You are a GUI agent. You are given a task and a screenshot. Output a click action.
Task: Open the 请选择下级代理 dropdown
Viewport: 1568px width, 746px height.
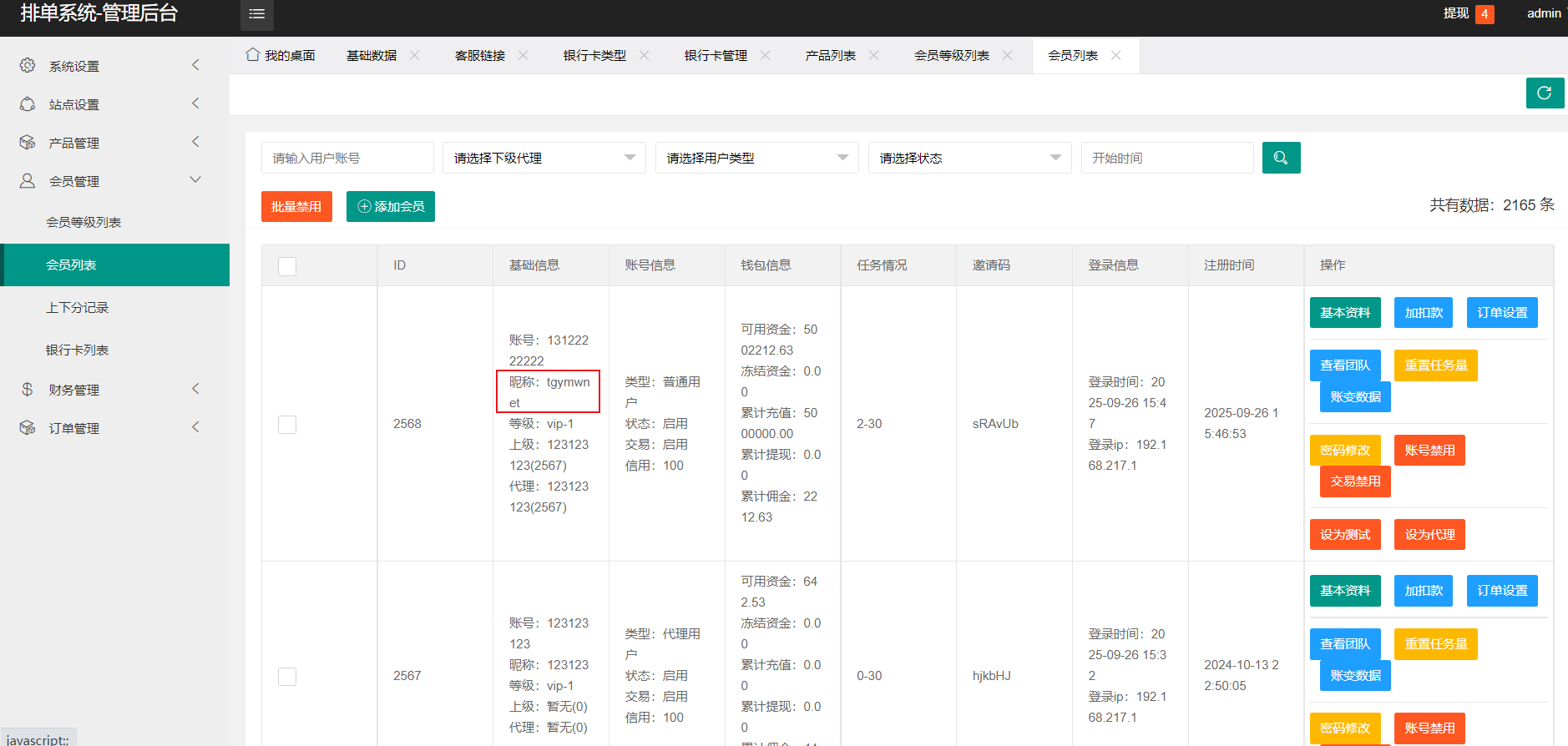[544, 158]
